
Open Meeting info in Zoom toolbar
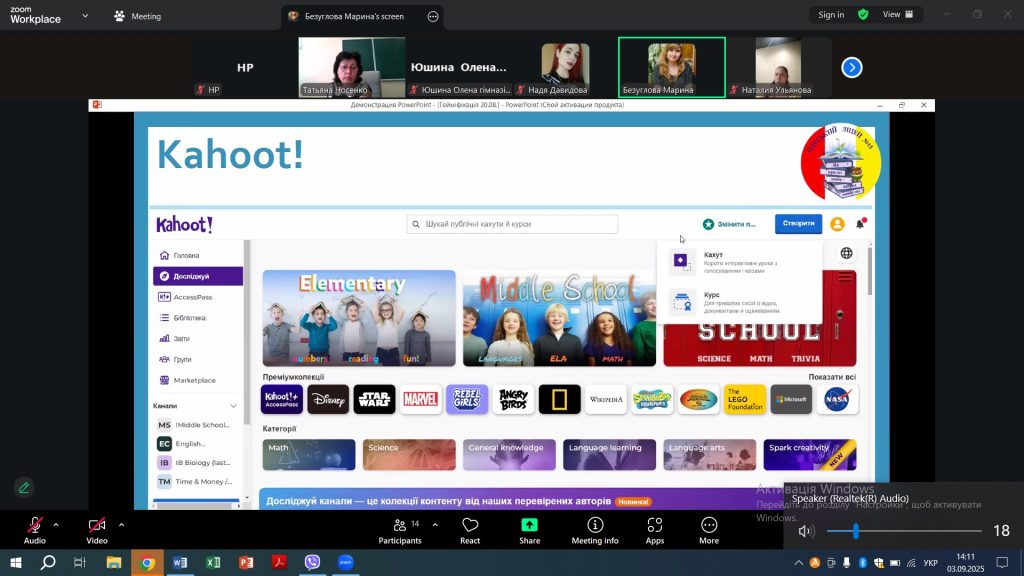tap(595, 531)
